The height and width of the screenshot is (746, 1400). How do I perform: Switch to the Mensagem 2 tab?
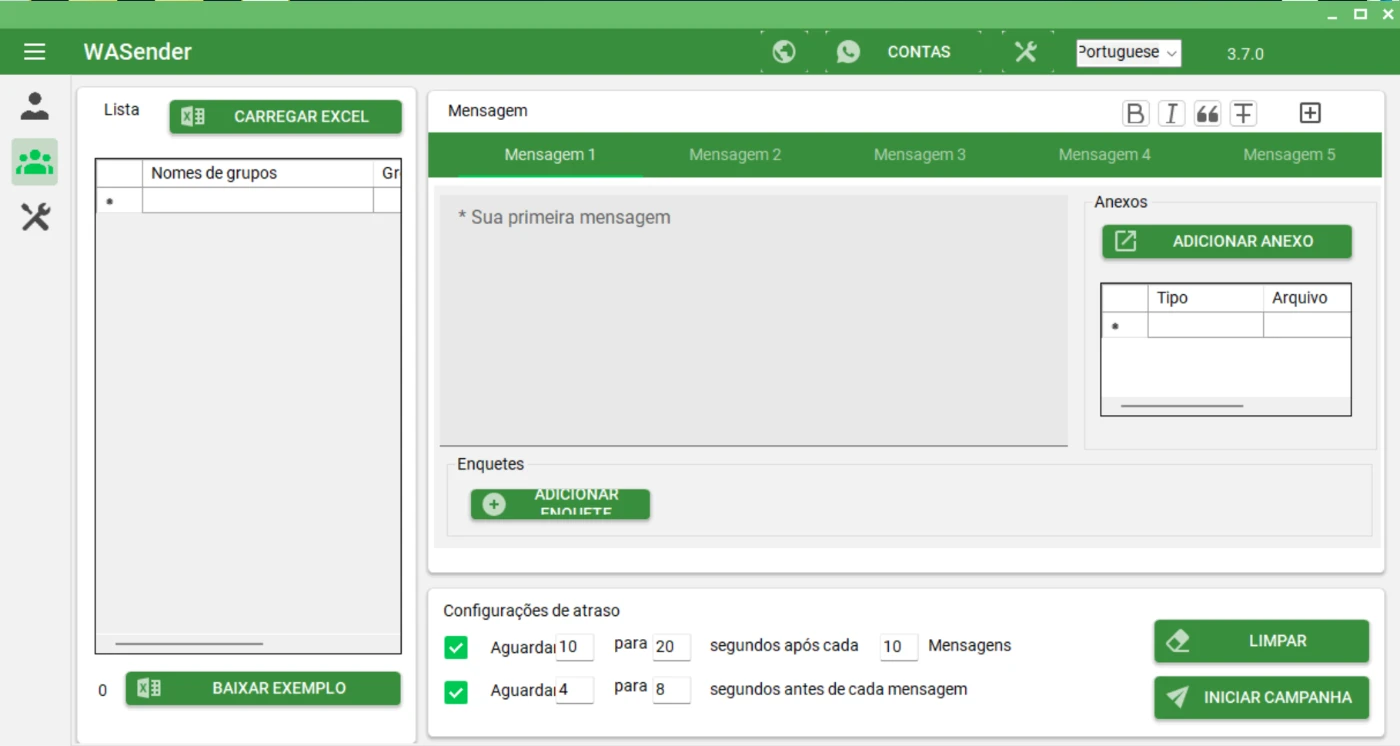pos(735,155)
